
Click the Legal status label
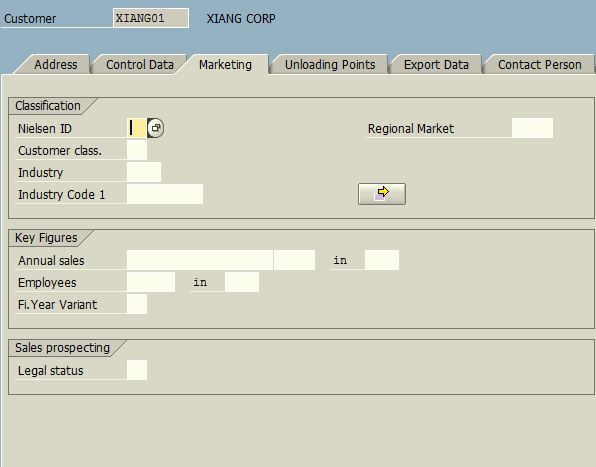(51, 371)
